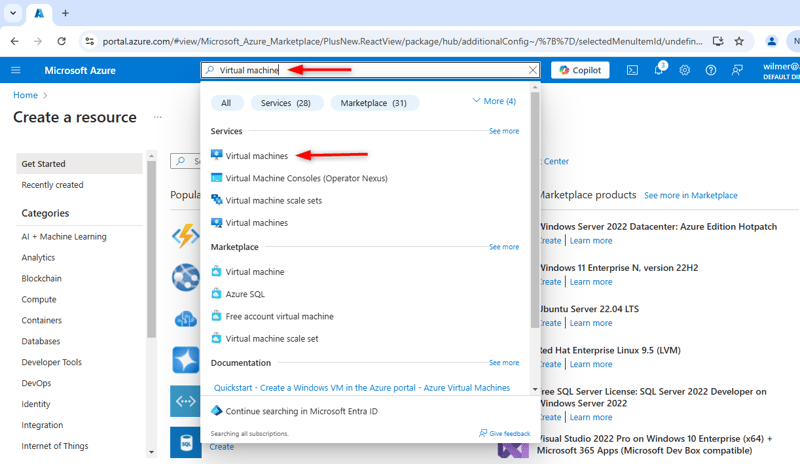This screenshot has width=800, height=464.
Task: Open the notifications bell
Action: click(659, 70)
